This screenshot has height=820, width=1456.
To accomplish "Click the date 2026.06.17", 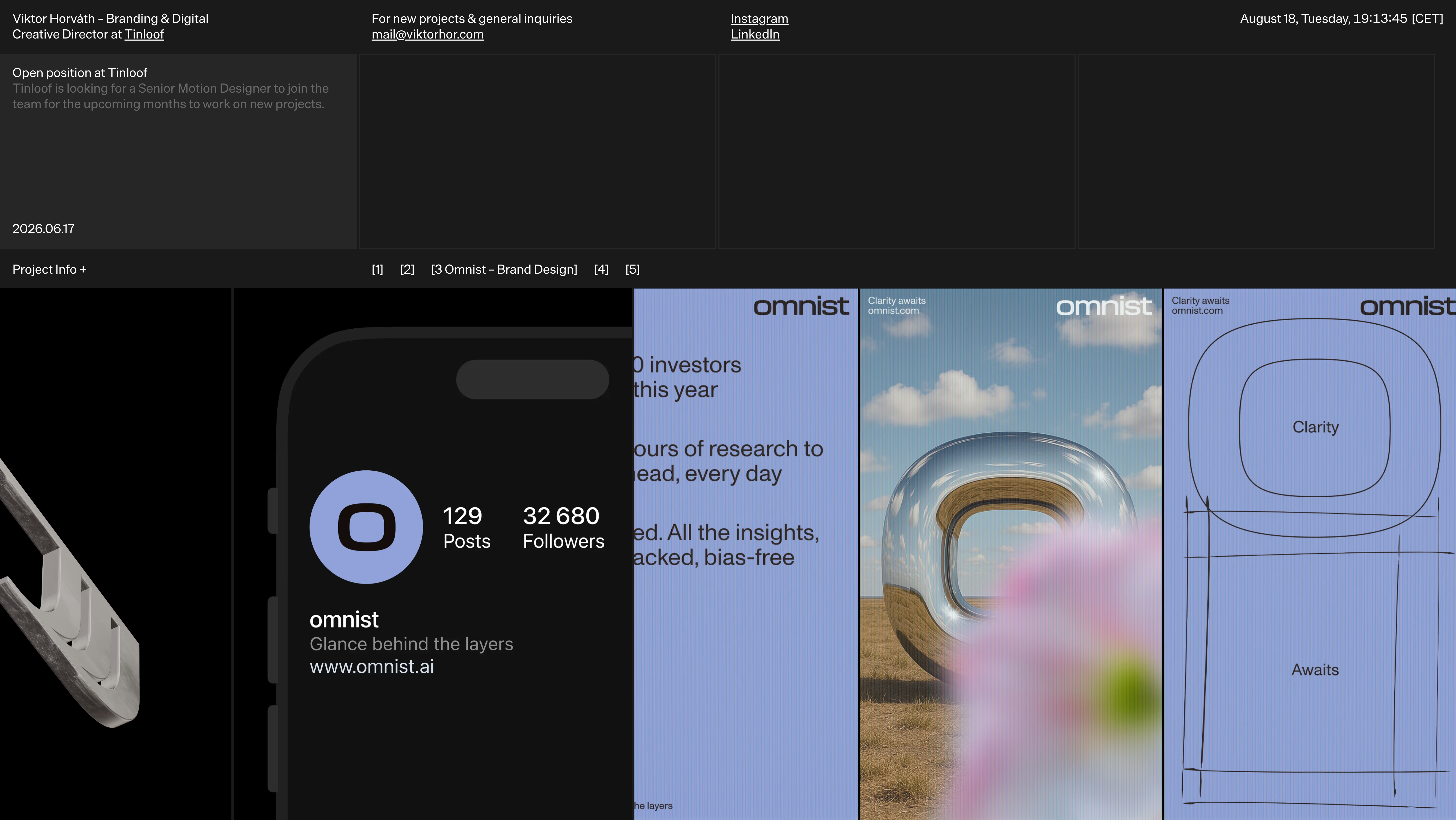I will (x=43, y=228).
